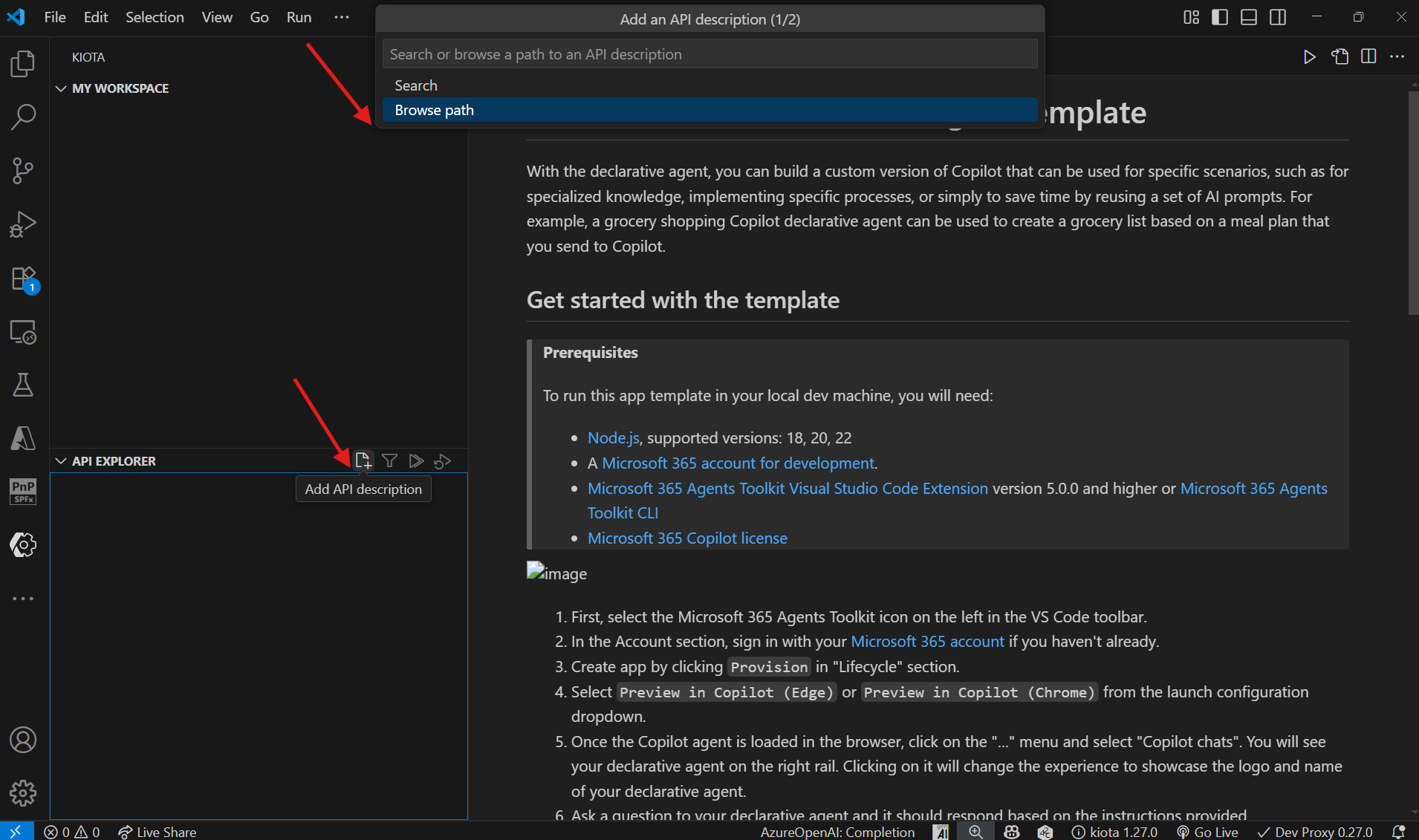This screenshot has height=840, width=1419.
Task: Open the Accounts menu
Action: coord(23,740)
